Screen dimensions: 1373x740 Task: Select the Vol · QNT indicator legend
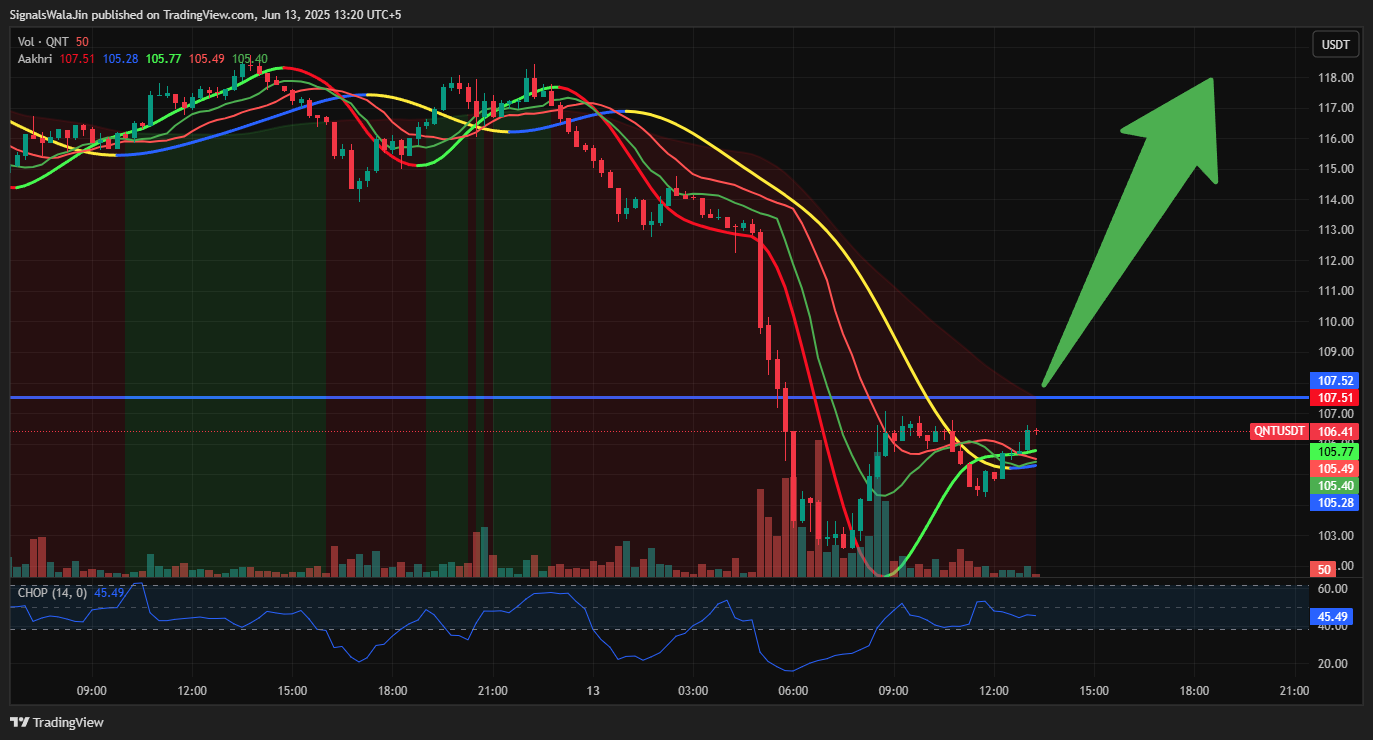[x=44, y=41]
